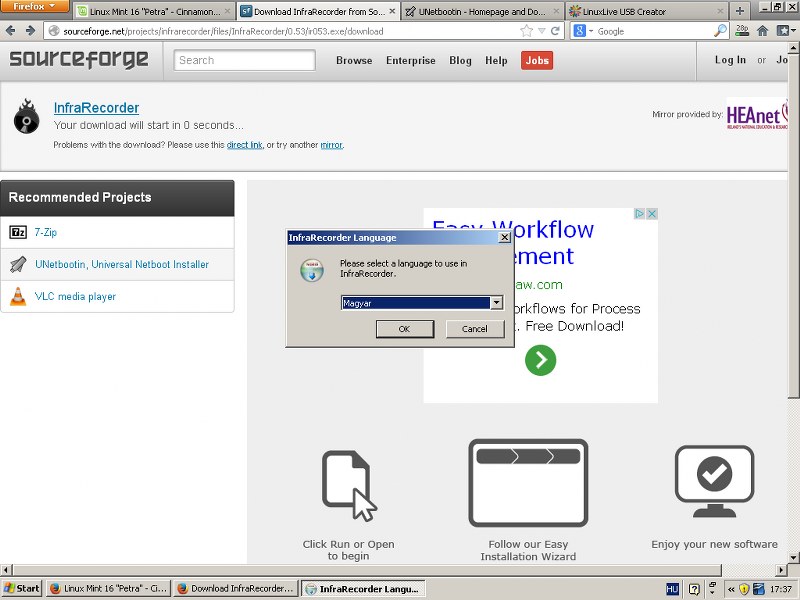800x600 pixels.
Task: Click the UNetbootin project icon
Action: (18, 264)
